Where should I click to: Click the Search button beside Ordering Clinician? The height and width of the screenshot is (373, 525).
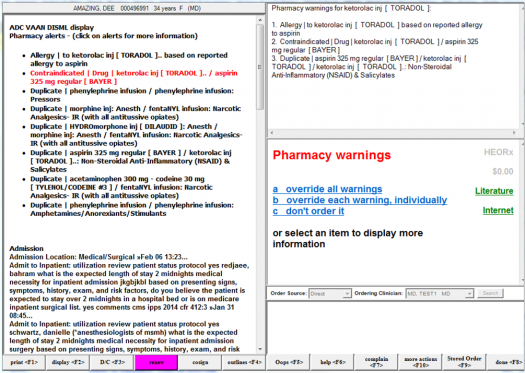tap(490, 293)
